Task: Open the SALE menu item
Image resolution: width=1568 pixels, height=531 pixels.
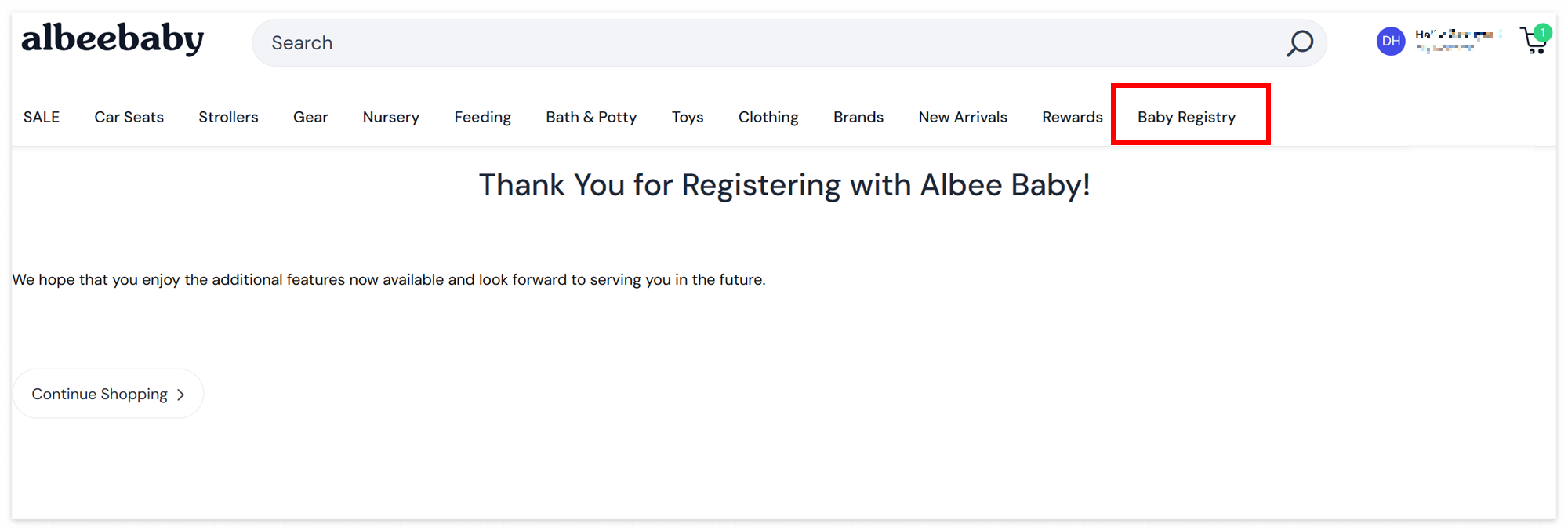Action: [42, 117]
